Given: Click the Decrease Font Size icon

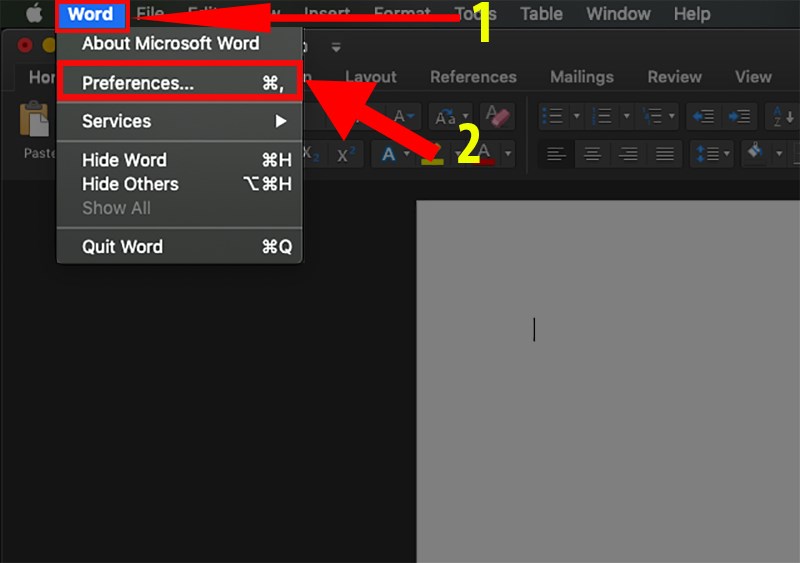Looking at the screenshot, I should point(404,116).
